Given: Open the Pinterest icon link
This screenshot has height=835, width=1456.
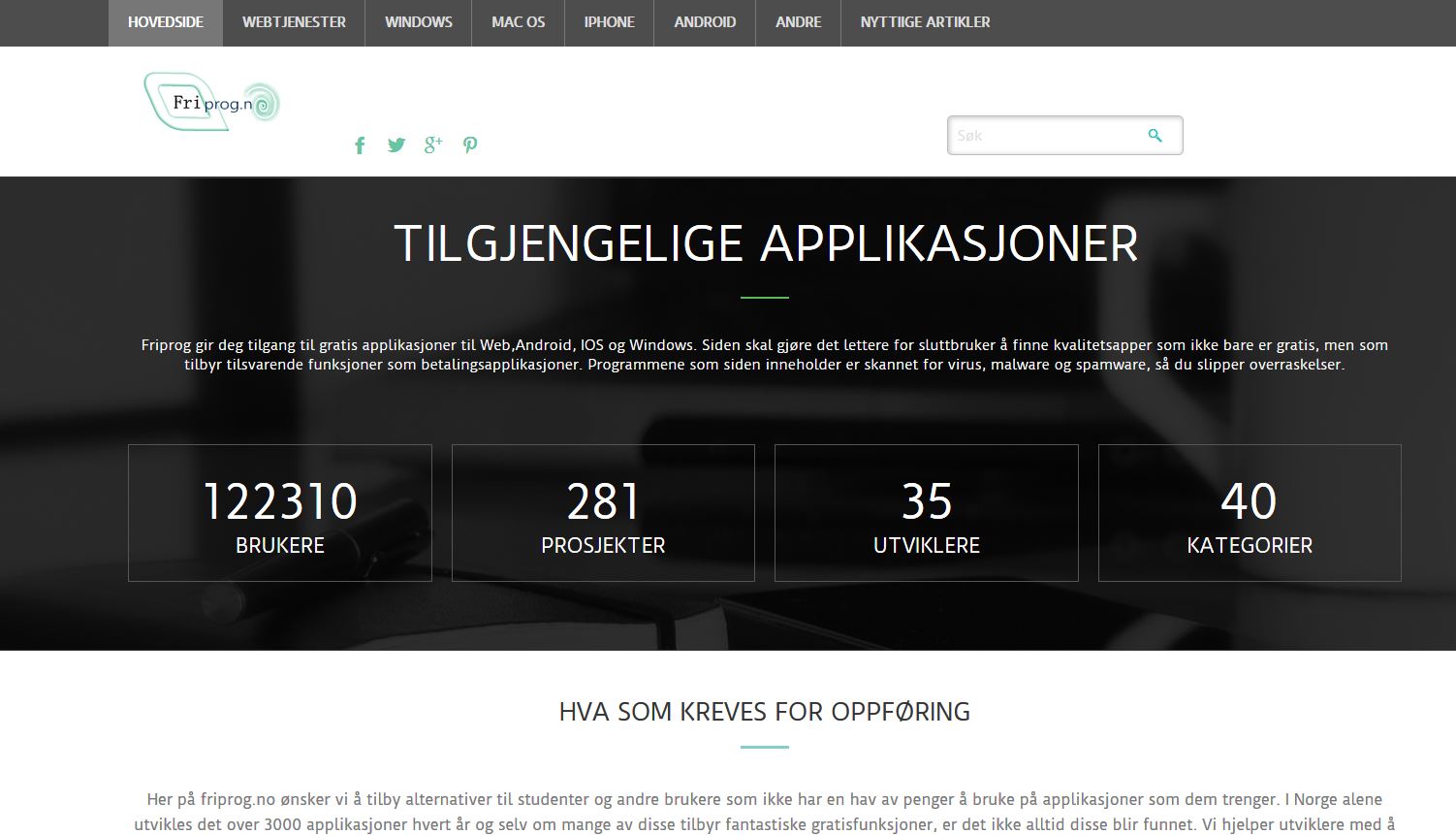Looking at the screenshot, I should [470, 145].
